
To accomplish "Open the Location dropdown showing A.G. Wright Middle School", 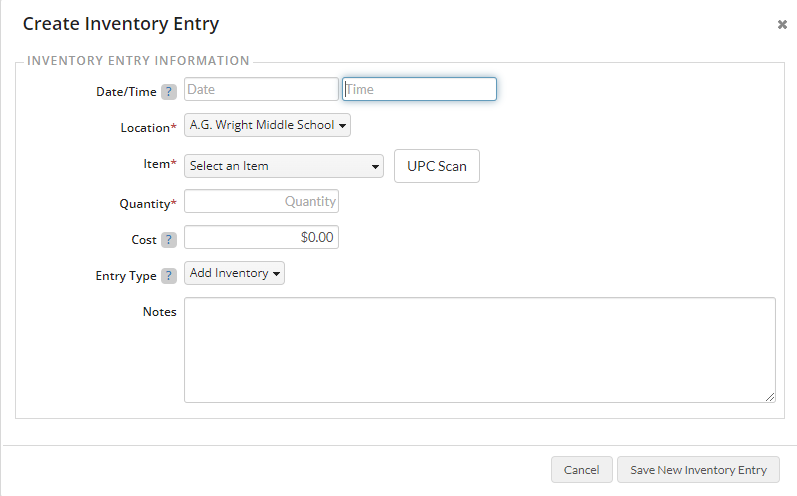I will (x=267, y=125).
